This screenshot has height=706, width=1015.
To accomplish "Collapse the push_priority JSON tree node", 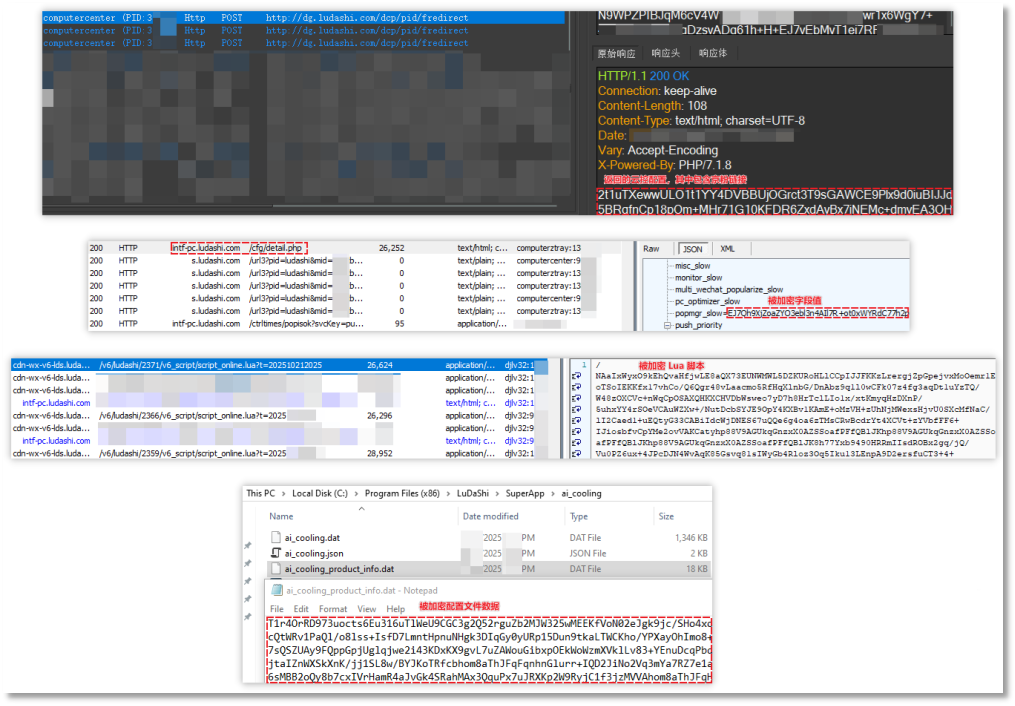I will pos(668,326).
